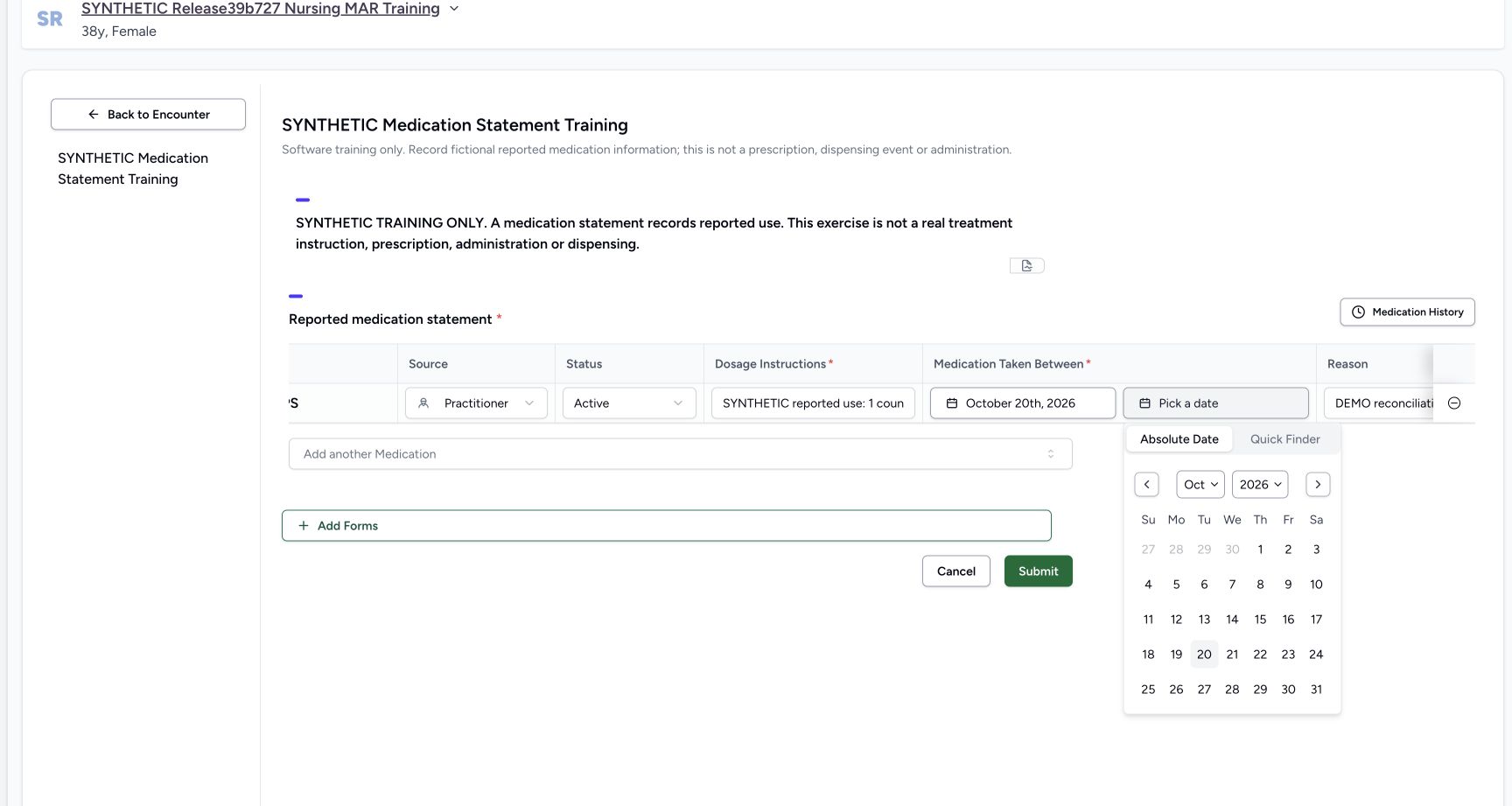Choose October 15 in the calendar

pos(1260,620)
